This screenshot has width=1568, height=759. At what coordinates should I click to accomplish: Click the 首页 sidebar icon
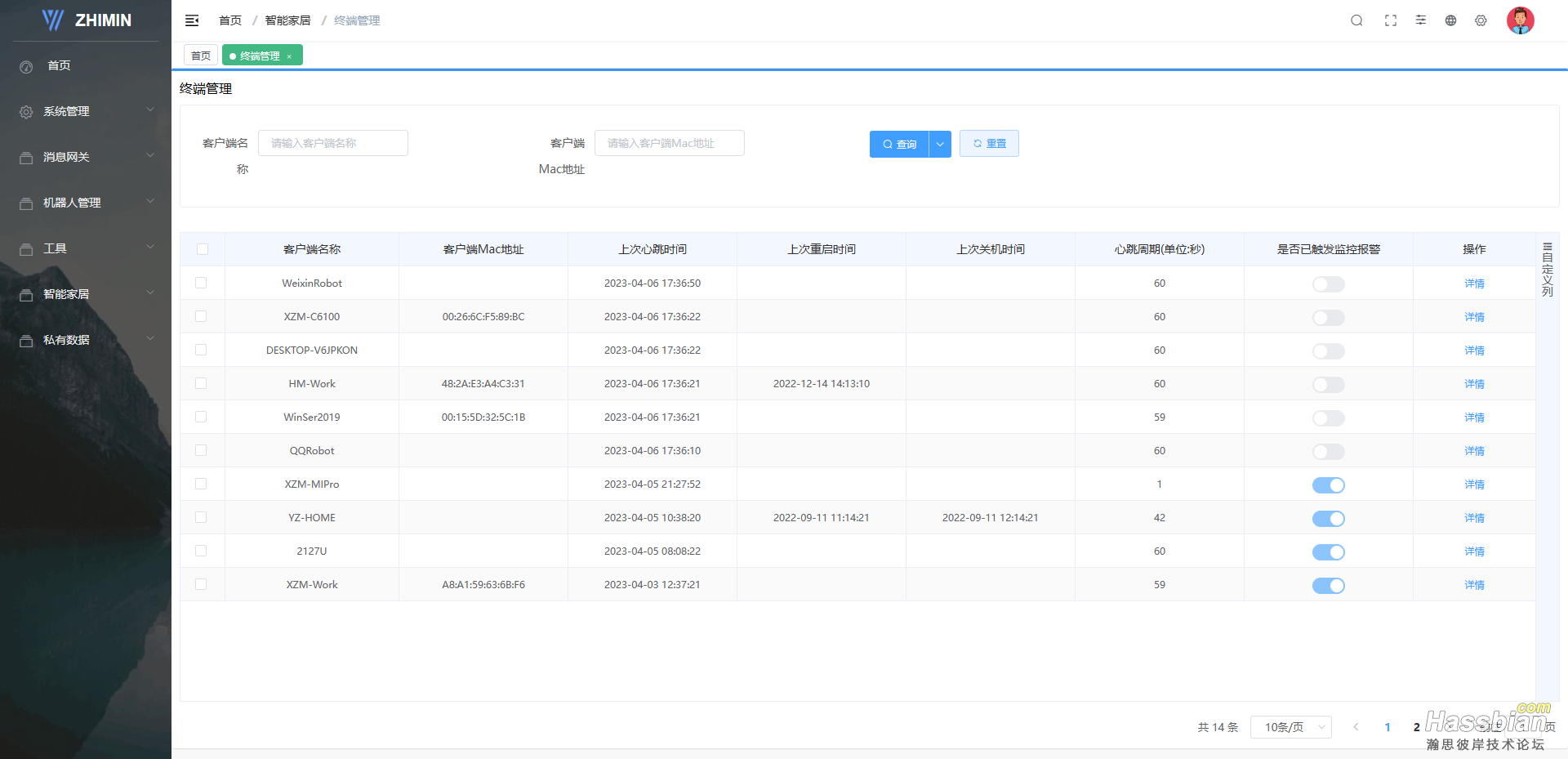coord(26,66)
